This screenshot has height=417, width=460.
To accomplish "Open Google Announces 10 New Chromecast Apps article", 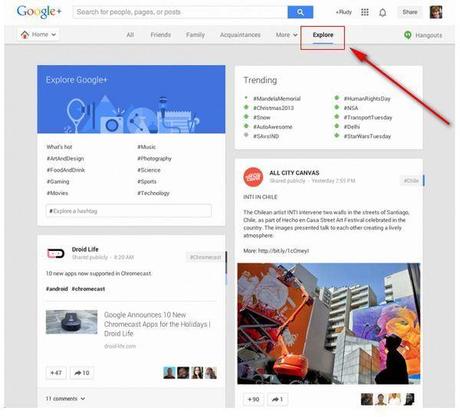I will 157,324.
